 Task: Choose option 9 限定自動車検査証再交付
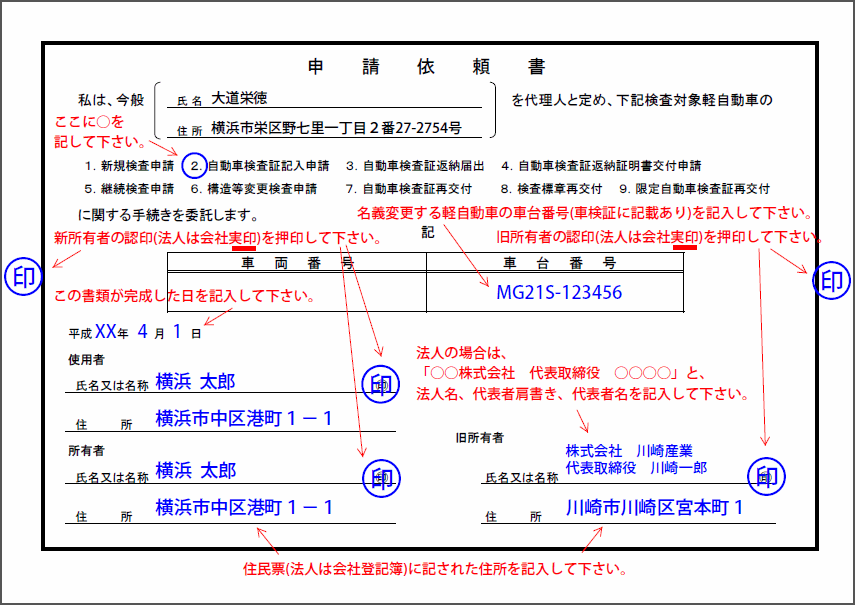[694, 188]
